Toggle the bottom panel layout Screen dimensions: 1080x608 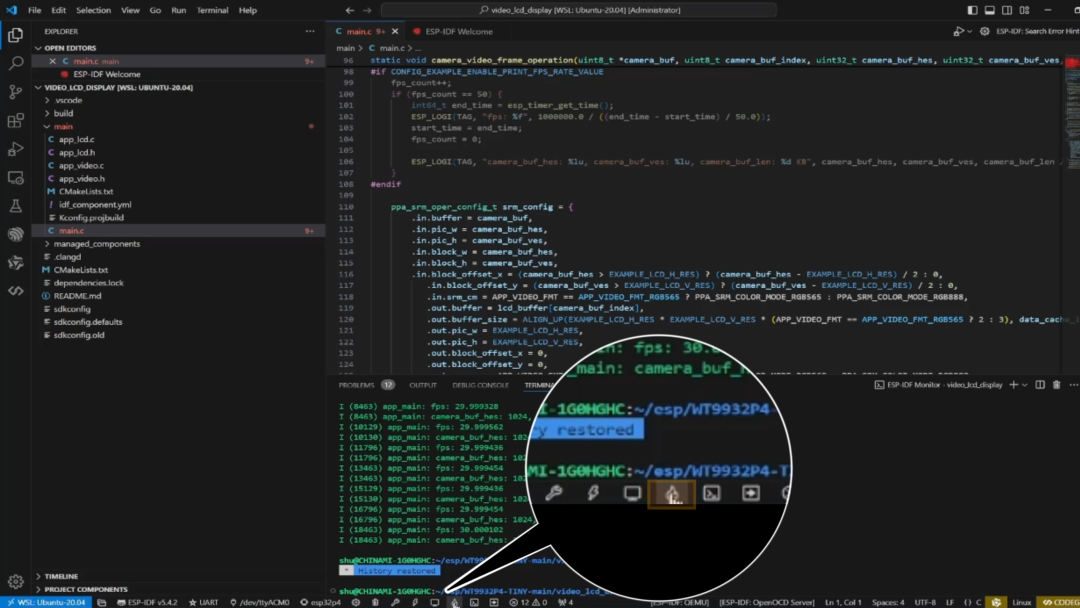[x=990, y=10]
